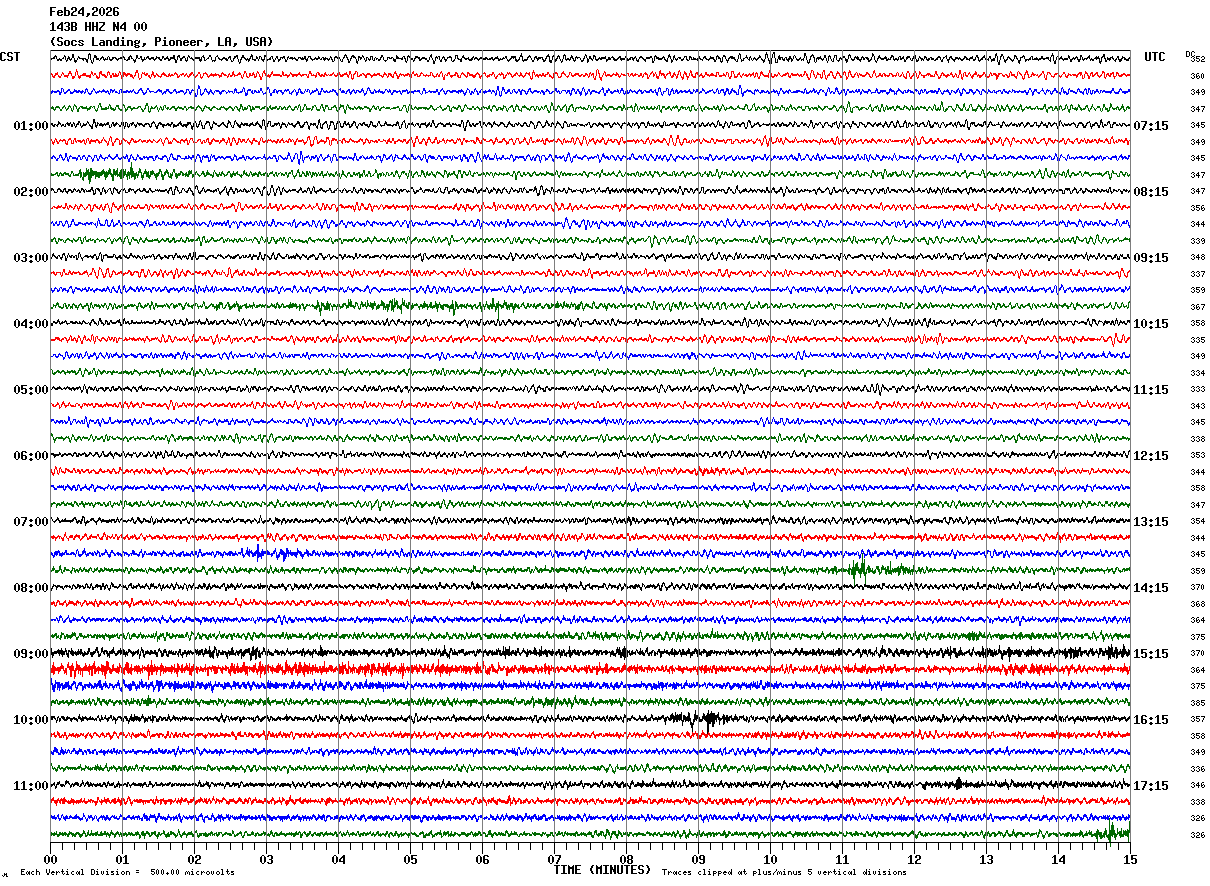Click the 12:15 UTC time label
The width and height of the screenshot is (1210, 886).
coord(1151,456)
